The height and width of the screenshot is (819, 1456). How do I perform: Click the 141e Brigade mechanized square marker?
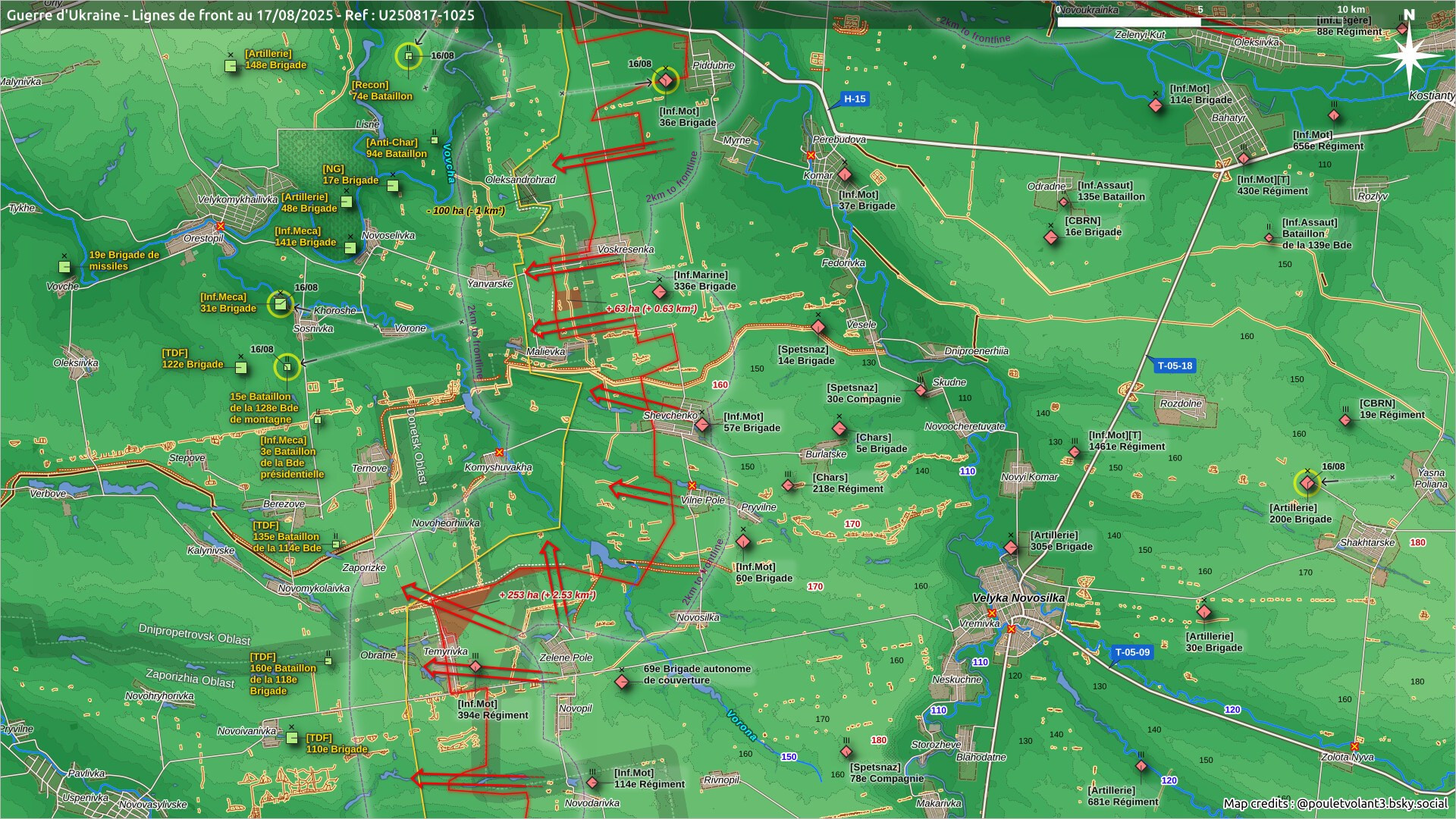tap(350, 248)
